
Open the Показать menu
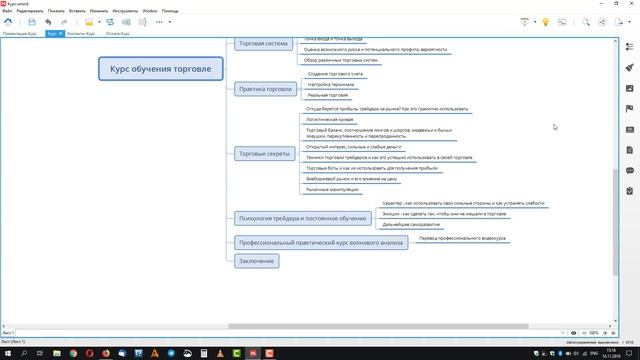(x=56, y=11)
